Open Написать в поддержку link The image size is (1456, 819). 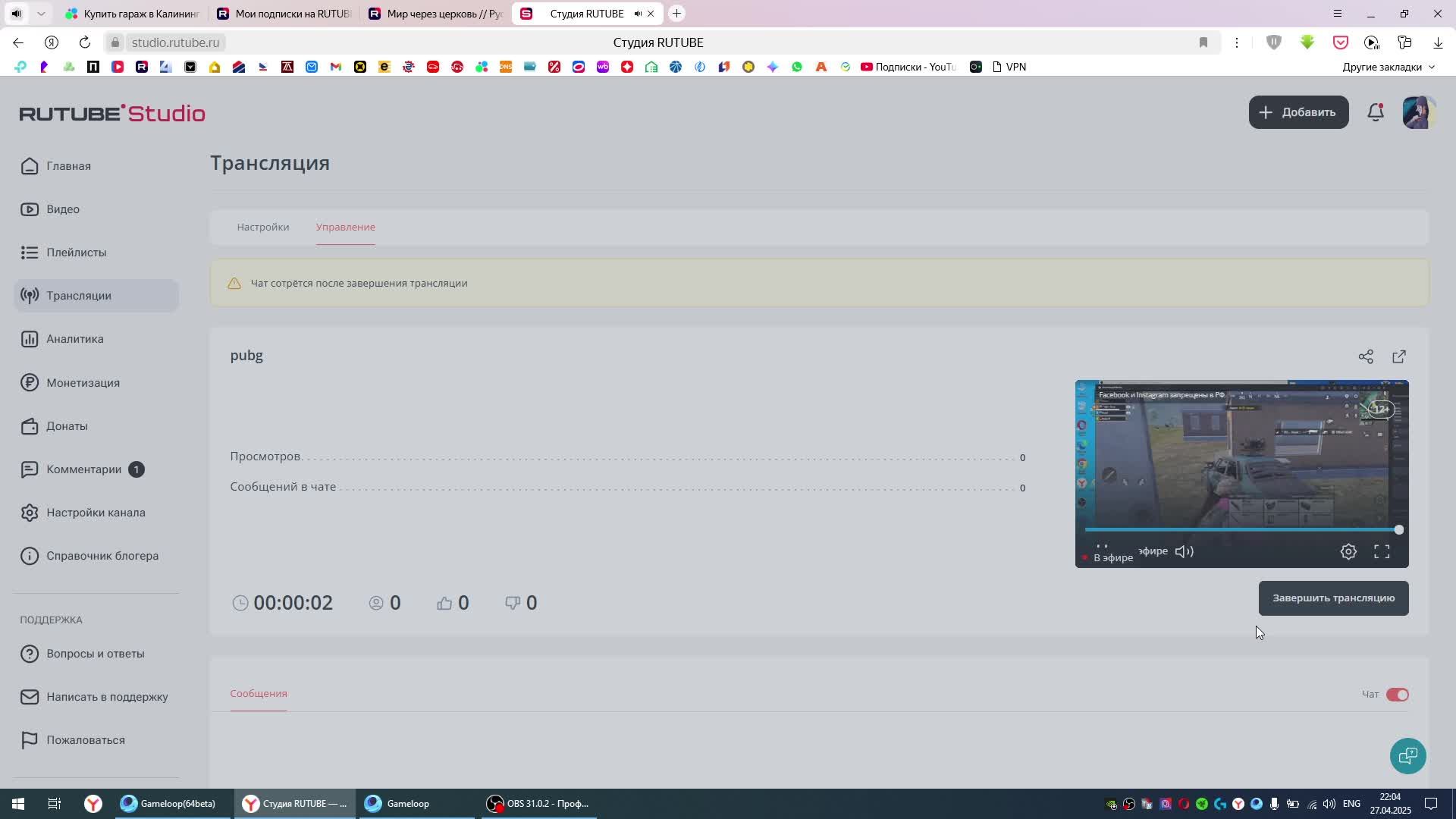107,697
